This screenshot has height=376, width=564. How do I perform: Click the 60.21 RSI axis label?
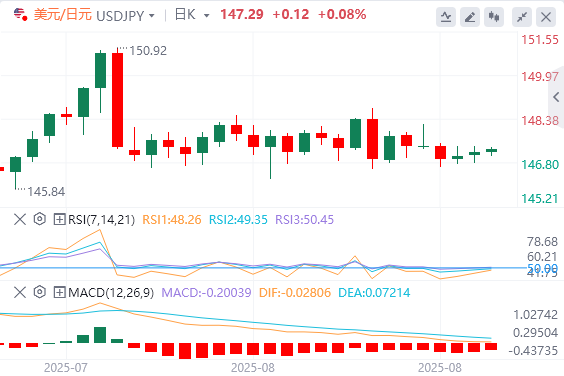tap(542, 257)
